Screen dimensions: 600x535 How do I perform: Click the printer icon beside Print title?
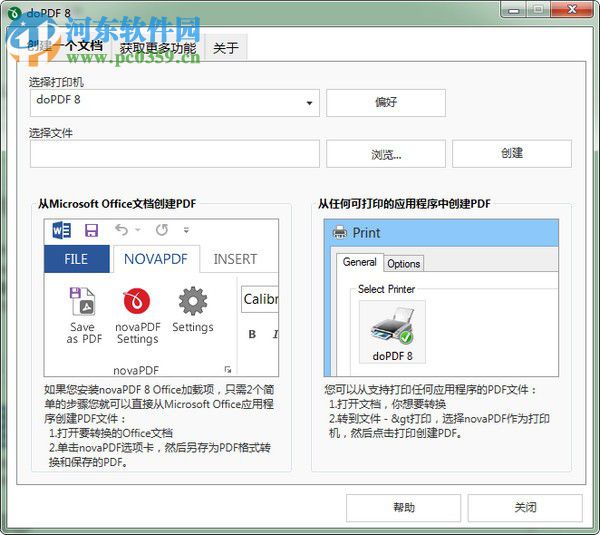click(339, 232)
